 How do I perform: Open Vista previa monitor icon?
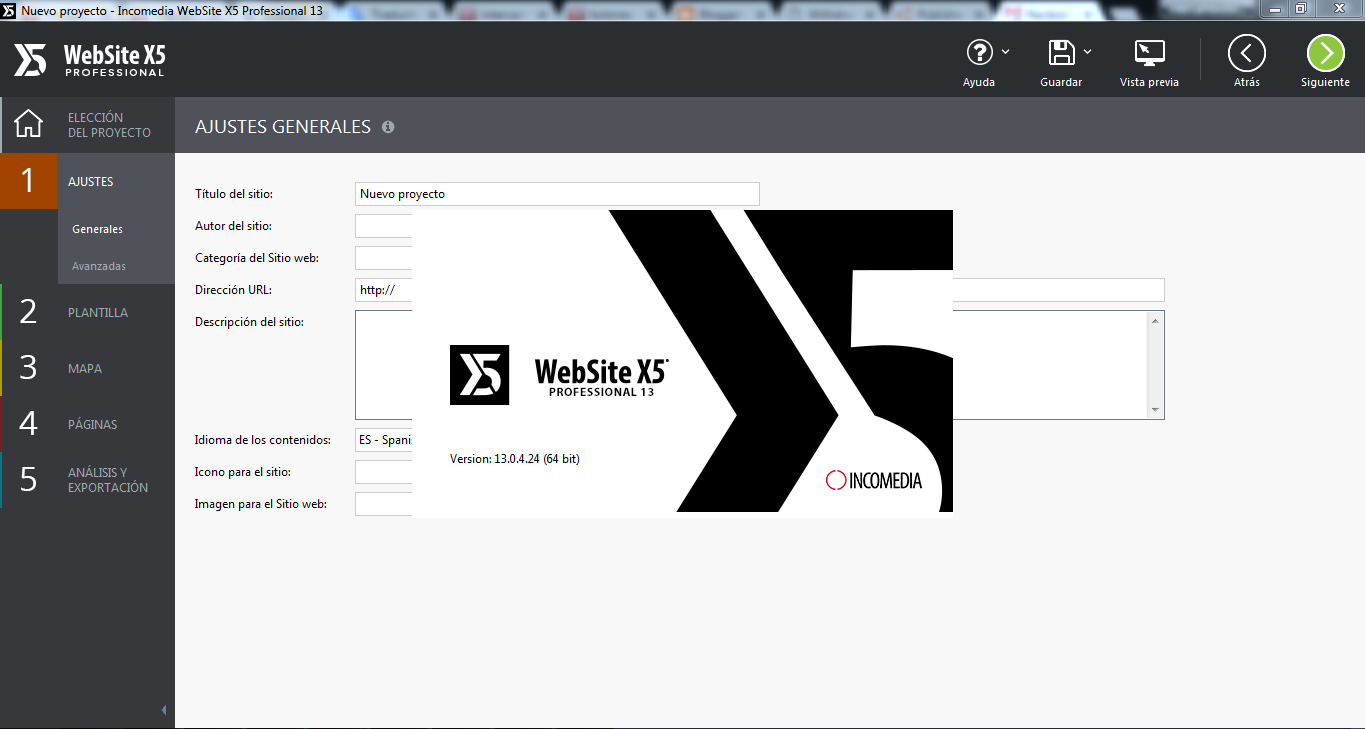click(1149, 53)
